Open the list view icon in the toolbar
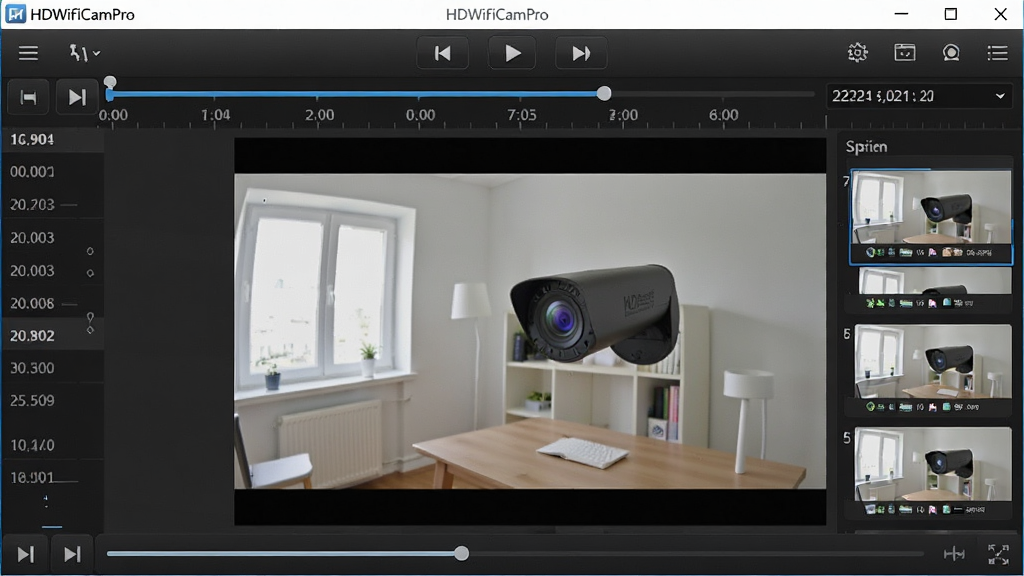Image resolution: width=1024 pixels, height=576 pixels. [997, 53]
